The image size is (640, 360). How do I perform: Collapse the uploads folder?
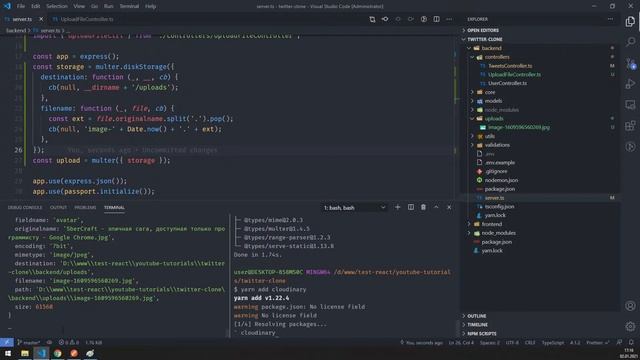494,118
